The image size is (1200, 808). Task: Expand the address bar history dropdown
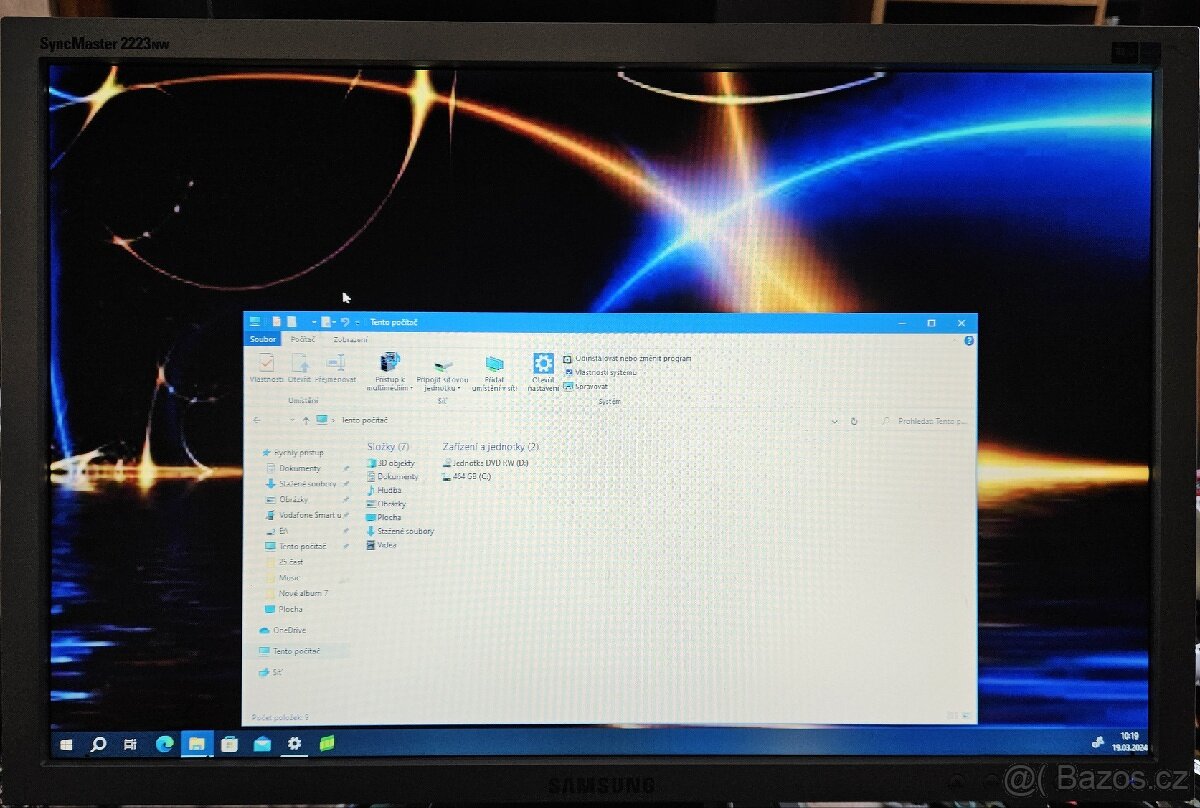835,421
